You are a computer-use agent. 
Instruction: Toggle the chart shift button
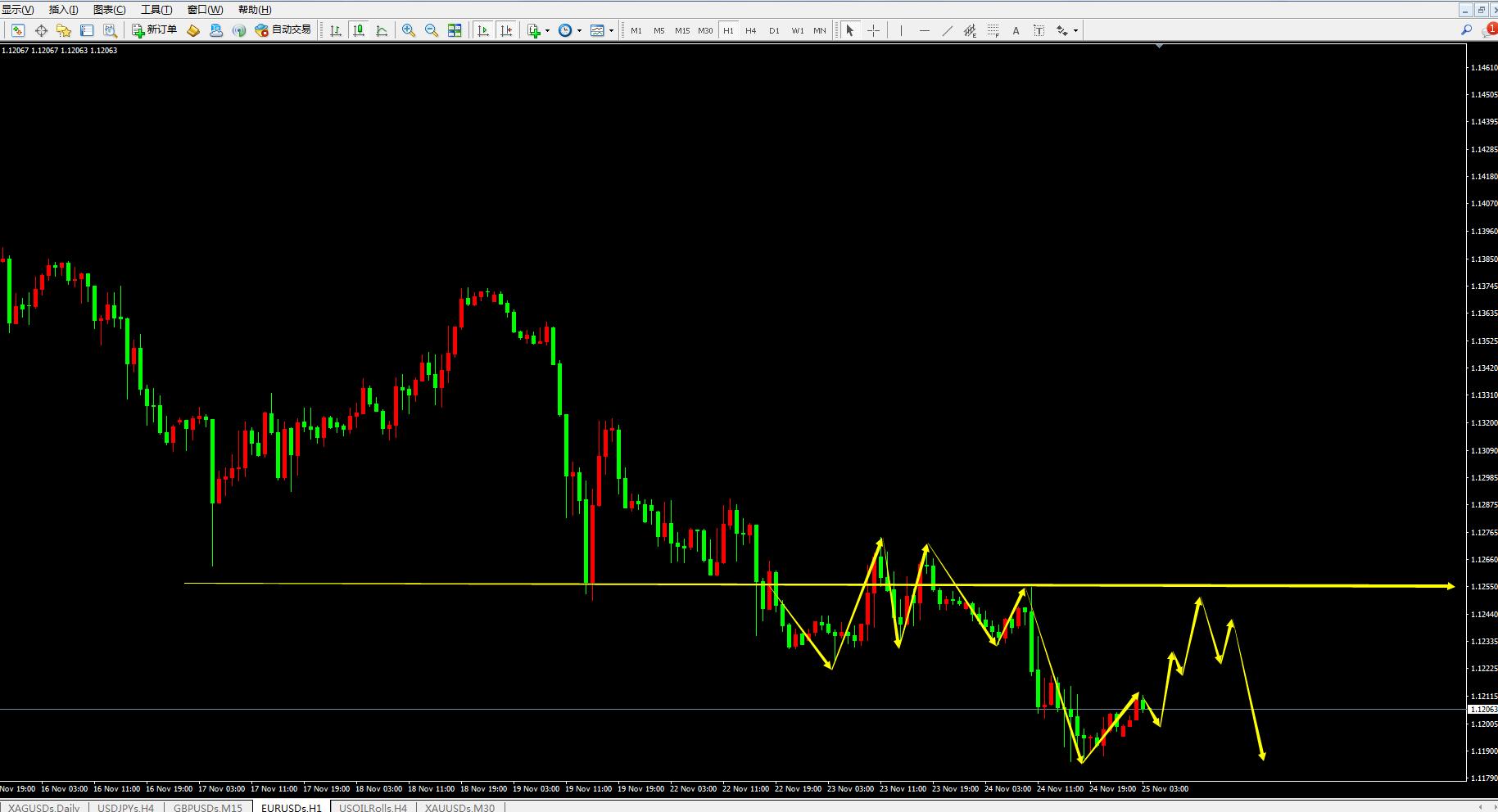pos(506,30)
